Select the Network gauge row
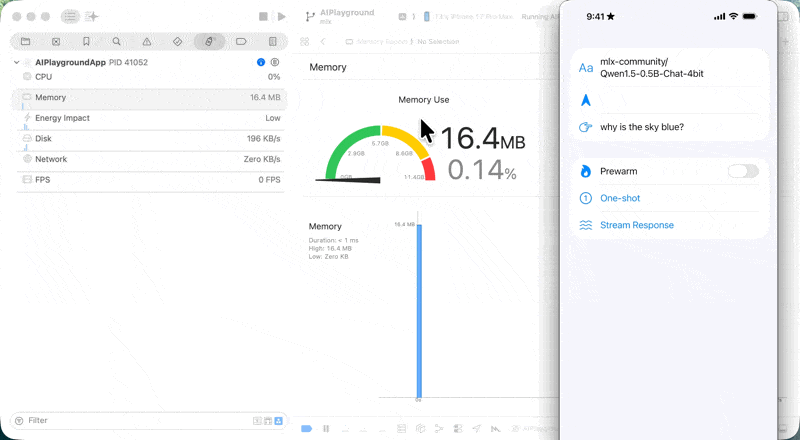 click(150, 159)
